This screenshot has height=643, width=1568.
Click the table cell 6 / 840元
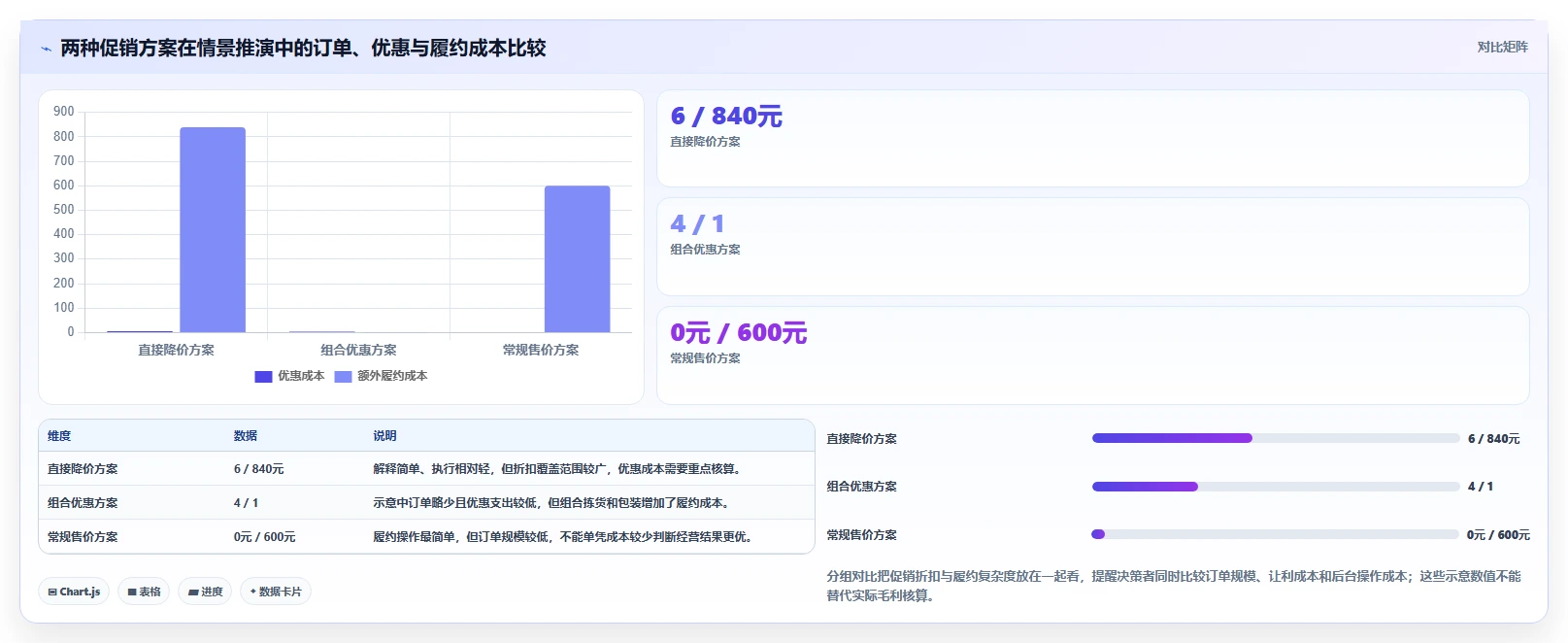(258, 469)
